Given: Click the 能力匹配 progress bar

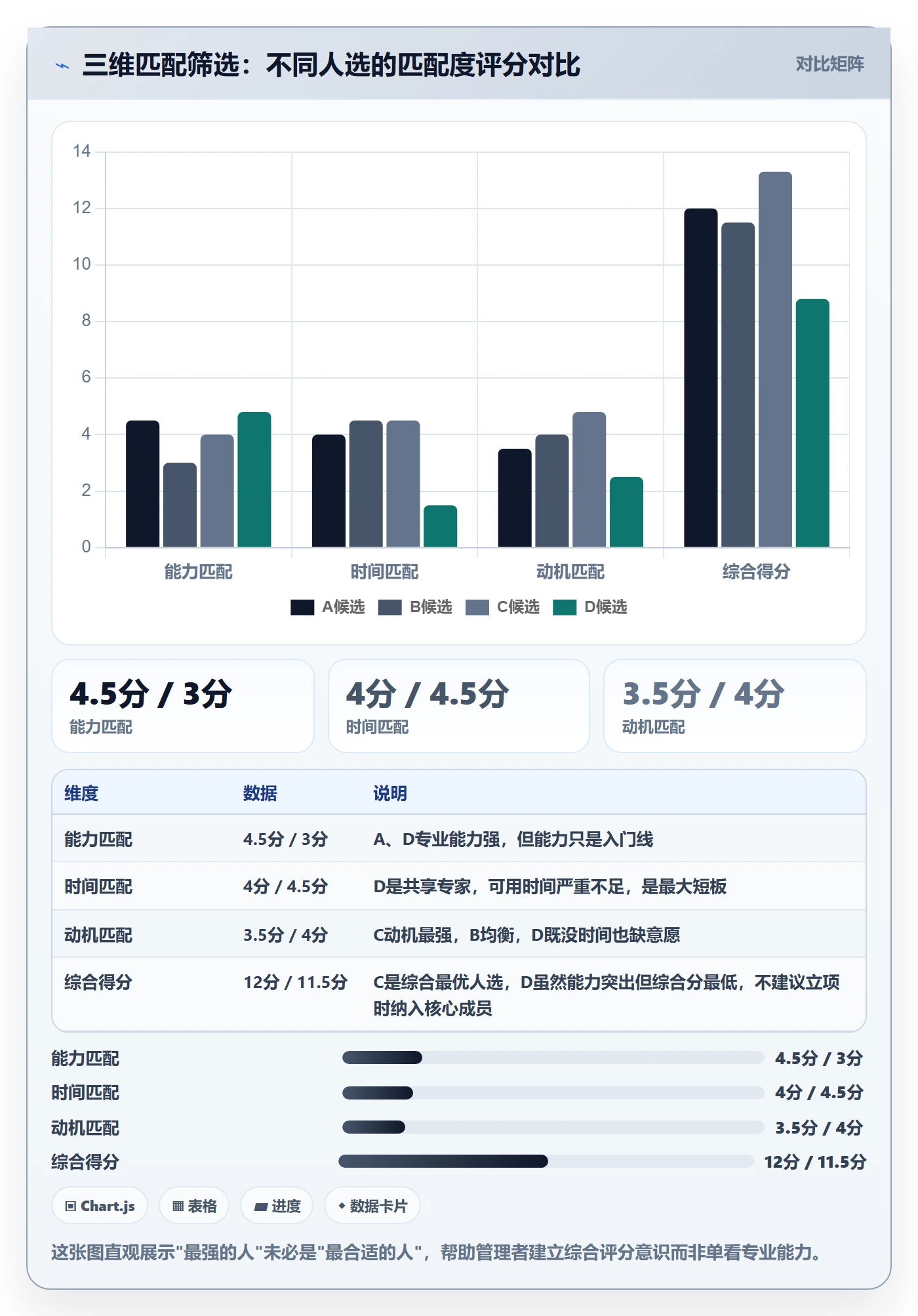Looking at the screenshot, I should tap(553, 1058).
